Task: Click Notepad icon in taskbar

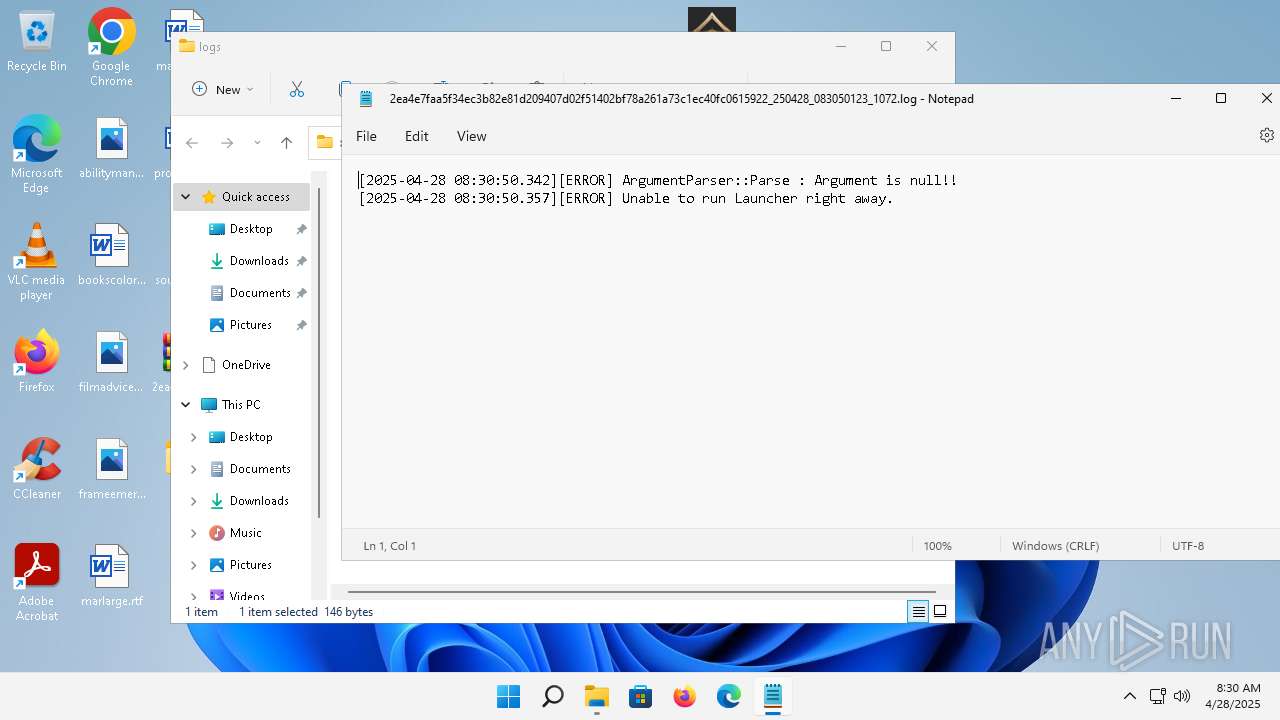Action: tap(772, 696)
